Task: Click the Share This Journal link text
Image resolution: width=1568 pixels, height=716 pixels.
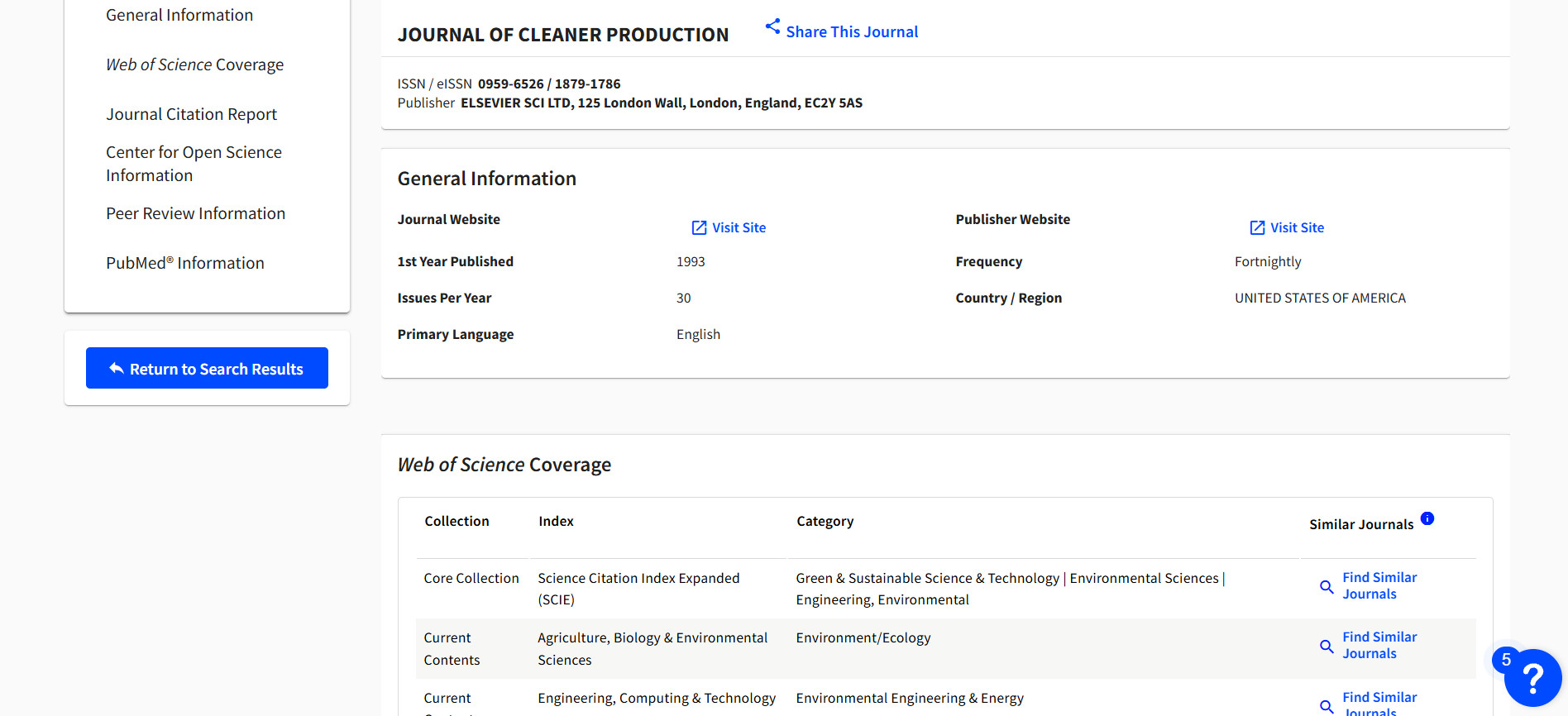Action: click(852, 31)
